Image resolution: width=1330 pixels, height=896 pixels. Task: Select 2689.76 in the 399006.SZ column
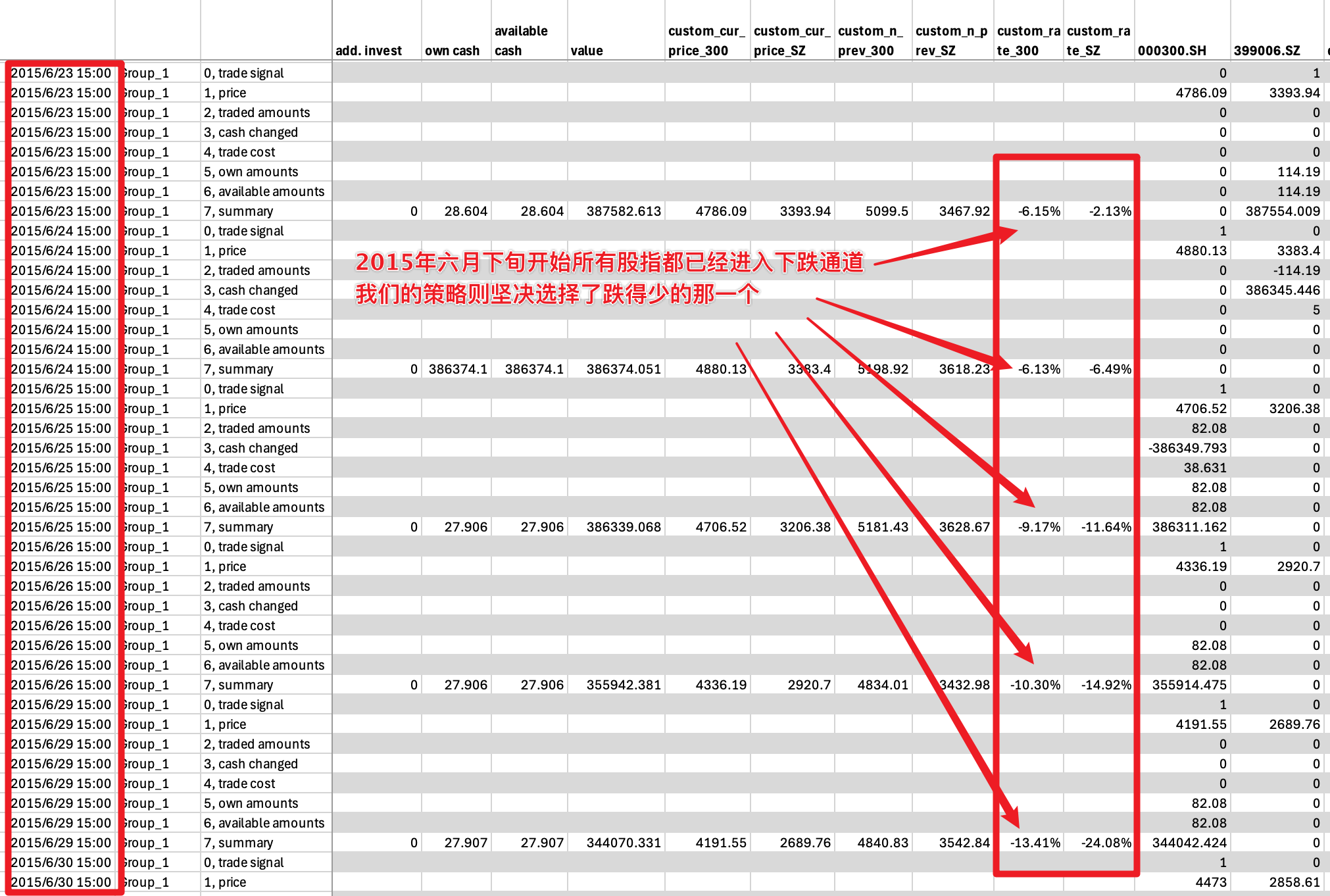click(x=1294, y=724)
